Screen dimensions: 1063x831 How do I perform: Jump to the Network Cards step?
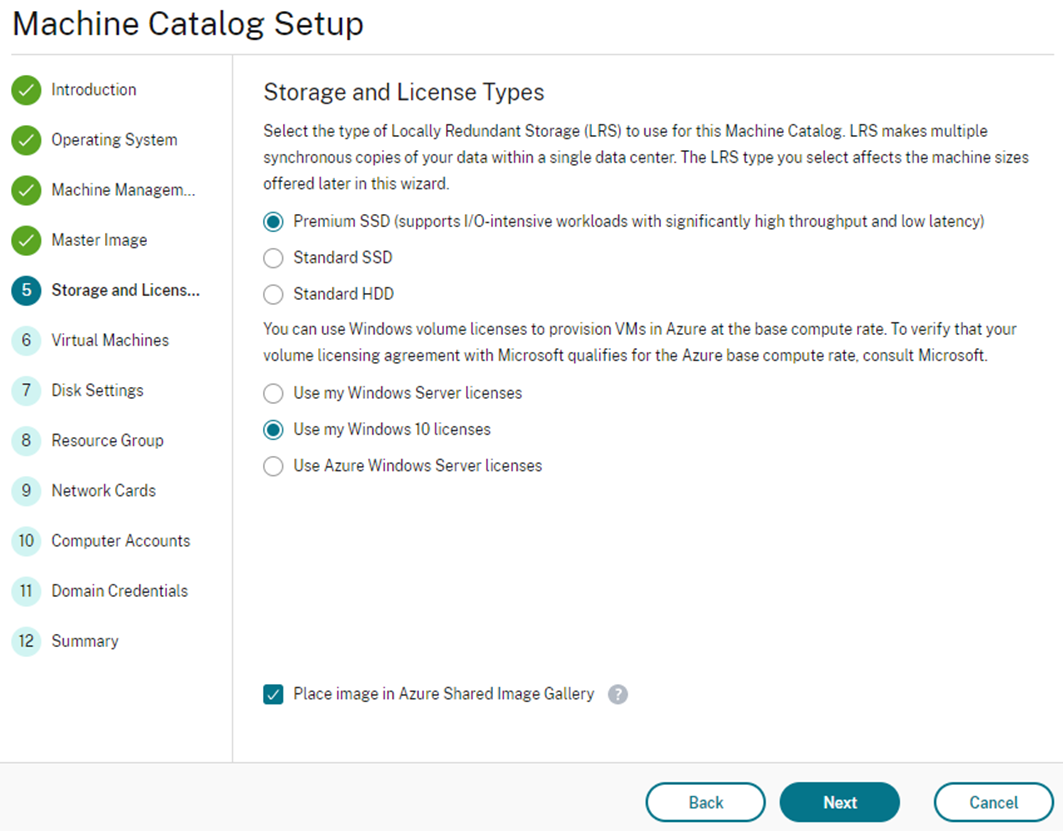[x=104, y=491]
